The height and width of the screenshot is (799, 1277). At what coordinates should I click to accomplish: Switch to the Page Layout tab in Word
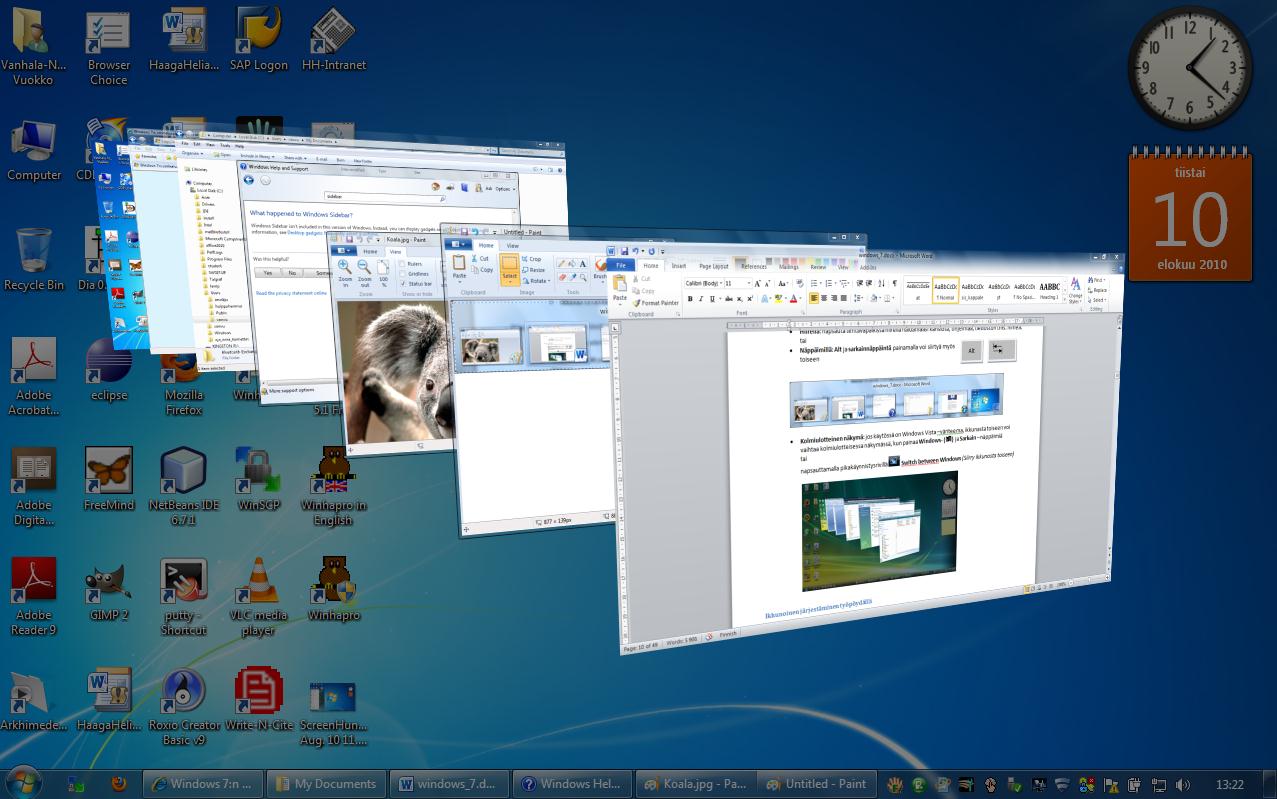point(714,266)
